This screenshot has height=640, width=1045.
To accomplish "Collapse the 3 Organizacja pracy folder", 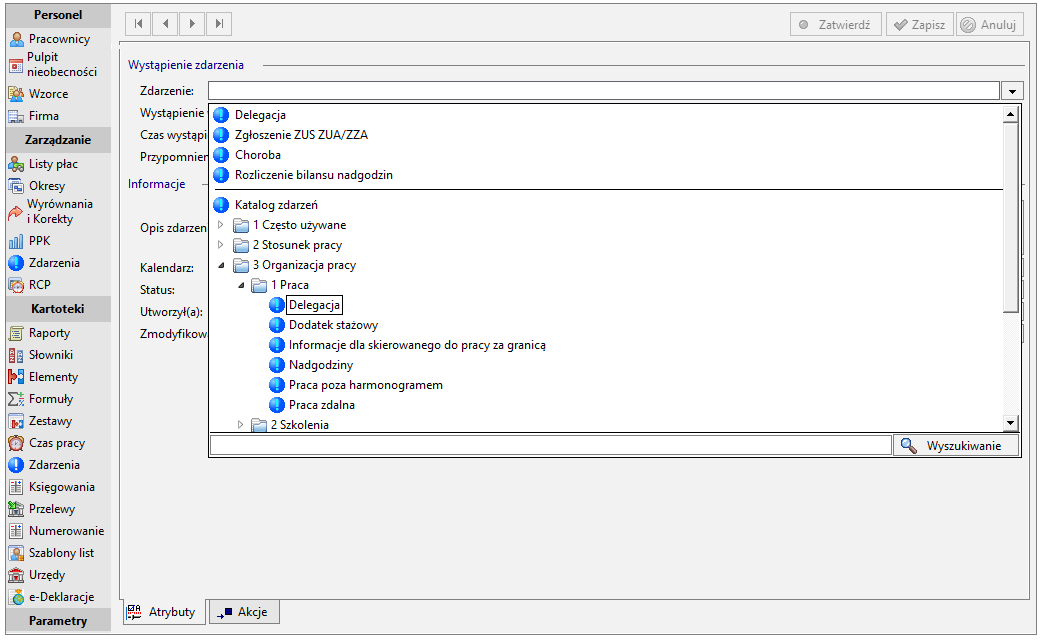I will tap(221, 265).
